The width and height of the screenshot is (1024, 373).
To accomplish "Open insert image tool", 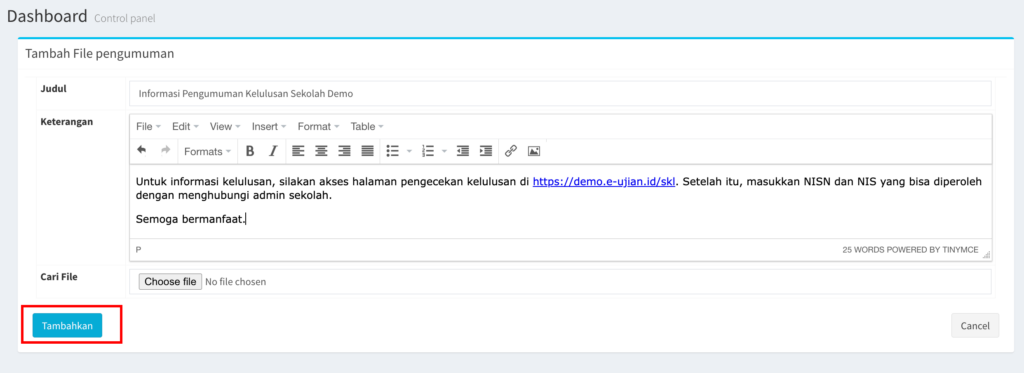I will (534, 151).
